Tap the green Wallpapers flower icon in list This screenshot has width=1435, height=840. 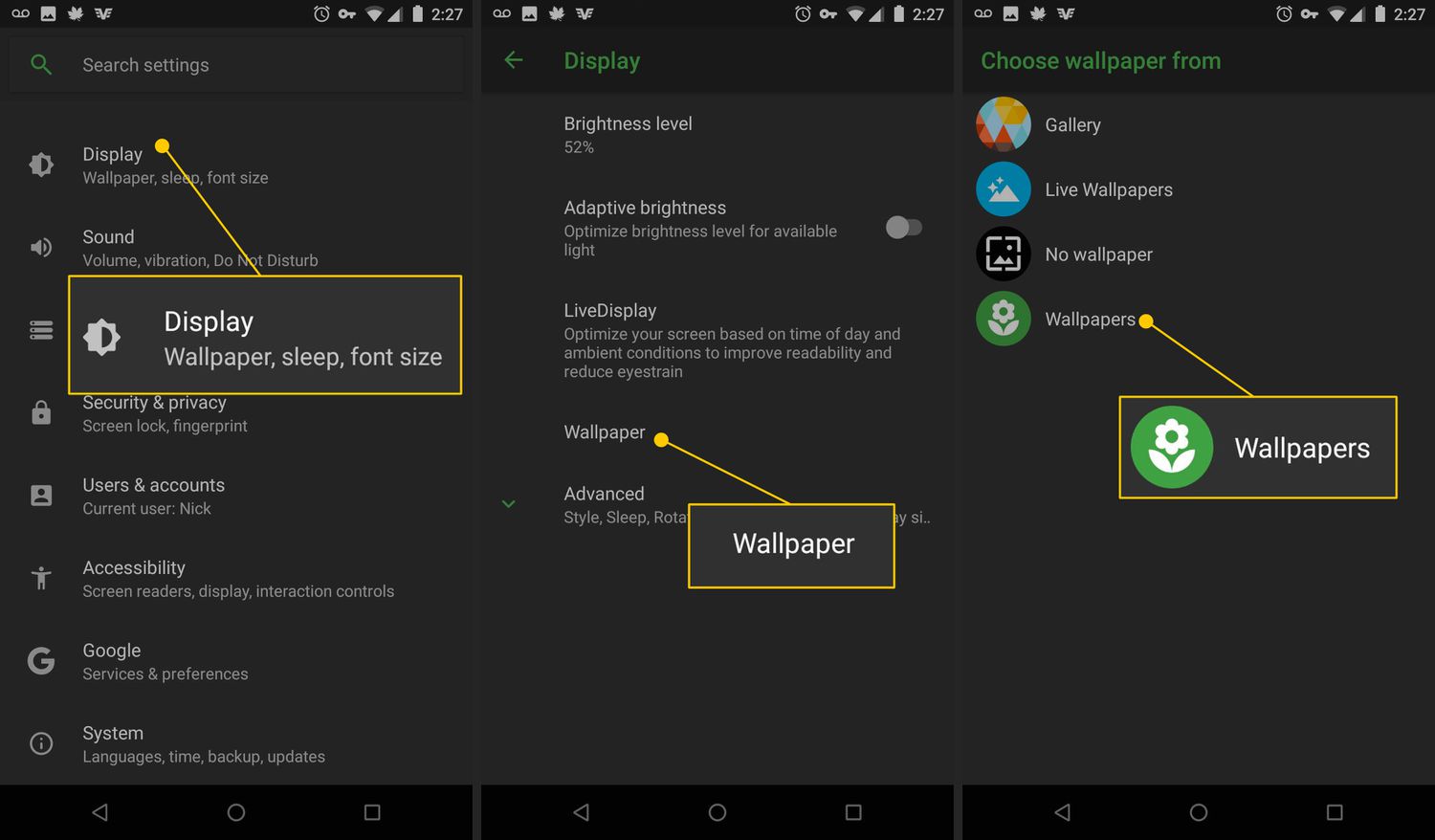[x=1003, y=319]
